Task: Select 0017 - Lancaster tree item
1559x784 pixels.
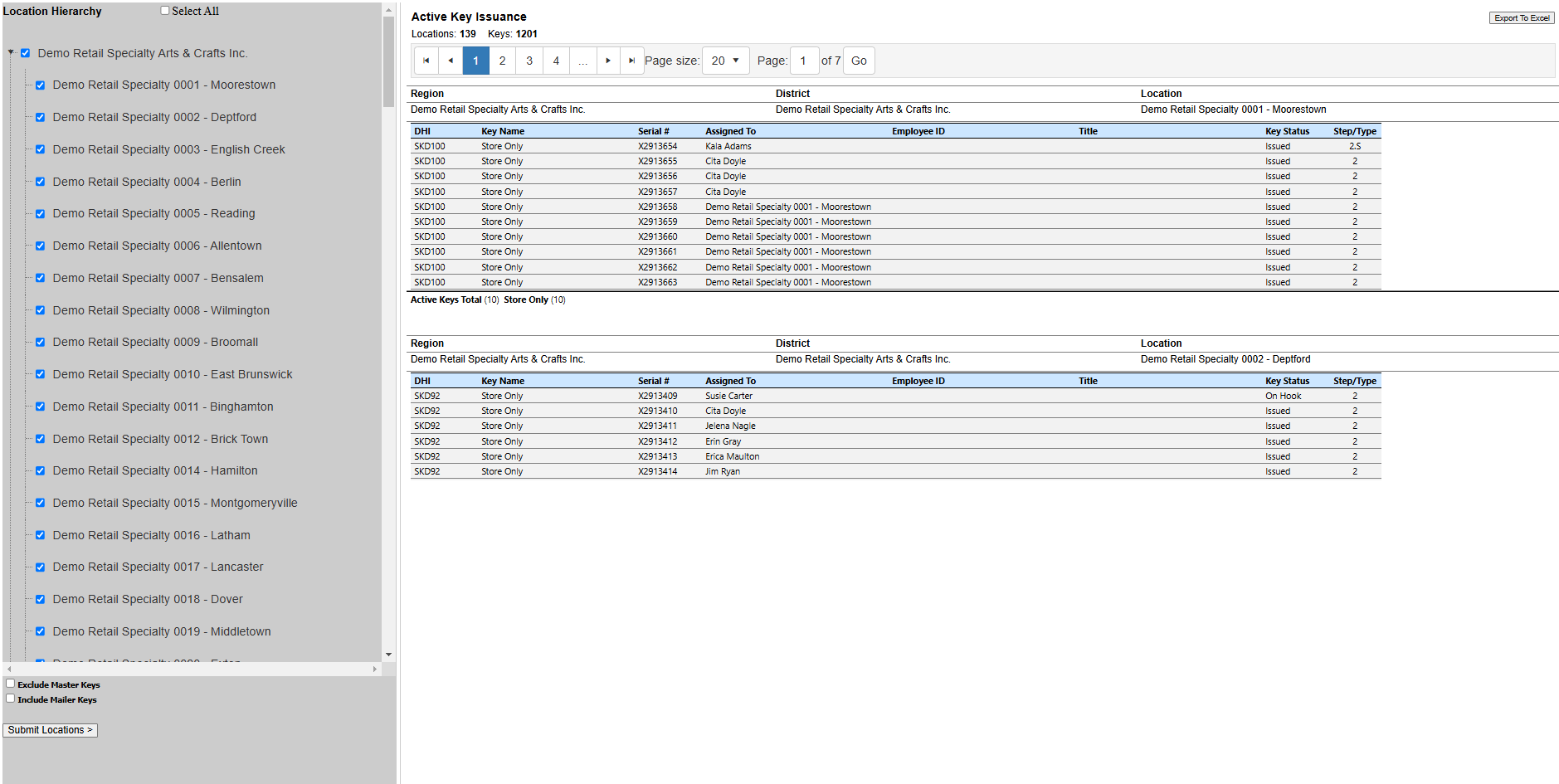Action: pyautogui.click(x=158, y=567)
